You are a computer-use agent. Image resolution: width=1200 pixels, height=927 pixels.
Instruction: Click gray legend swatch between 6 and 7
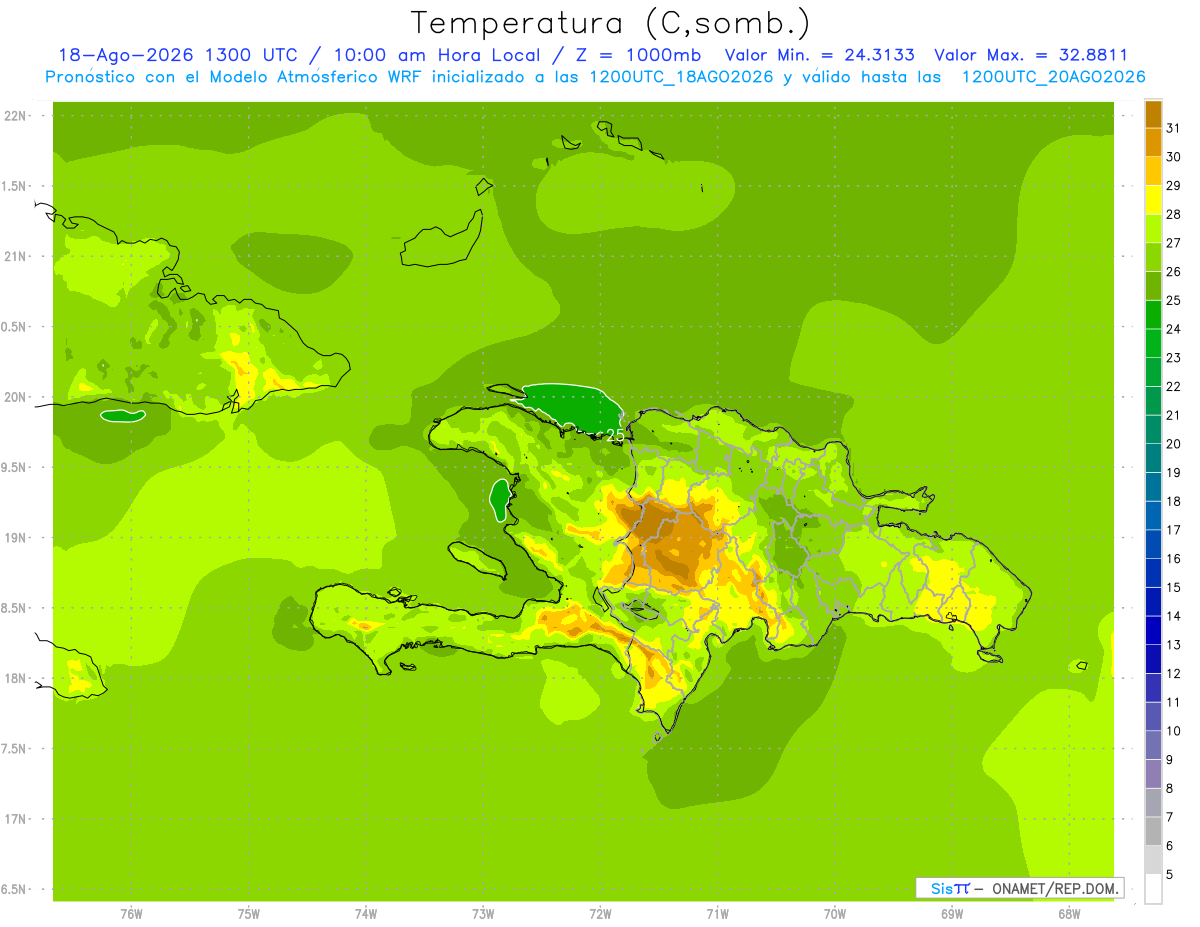pos(1153,832)
